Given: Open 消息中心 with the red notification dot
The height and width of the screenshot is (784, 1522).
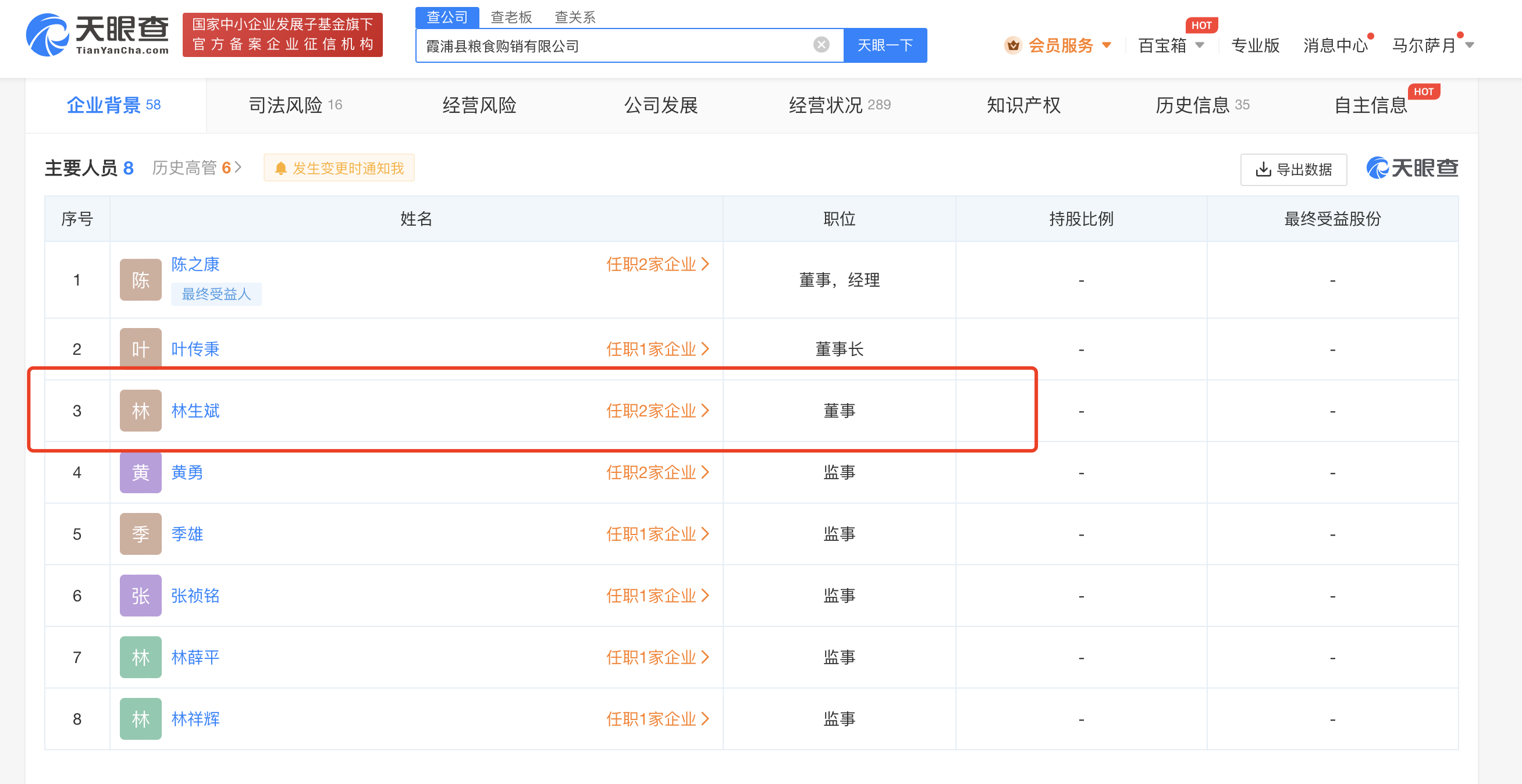Looking at the screenshot, I should [x=1336, y=45].
